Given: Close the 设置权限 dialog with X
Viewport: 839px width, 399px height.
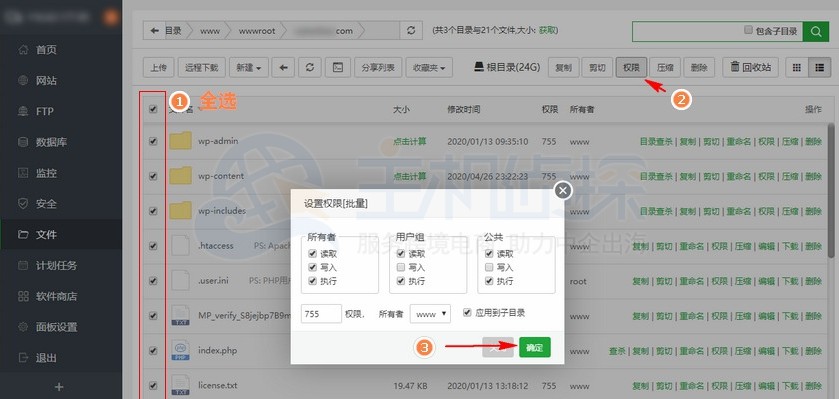Looking at the screenshot, I should tap(562, 190).
